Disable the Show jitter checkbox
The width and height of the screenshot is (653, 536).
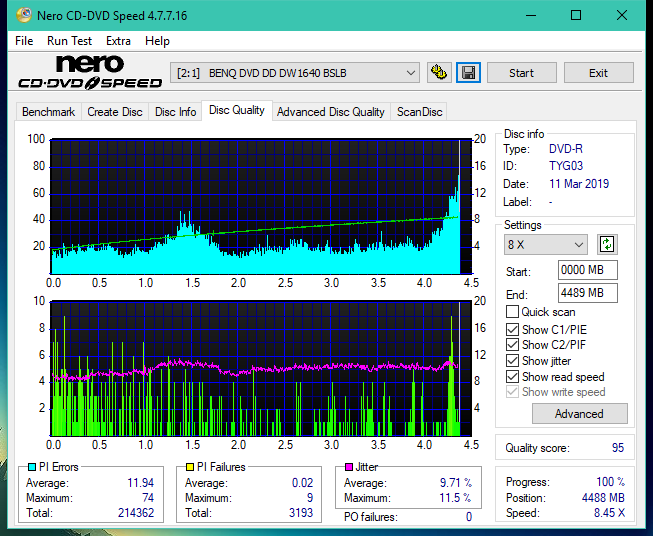point(512,361)
